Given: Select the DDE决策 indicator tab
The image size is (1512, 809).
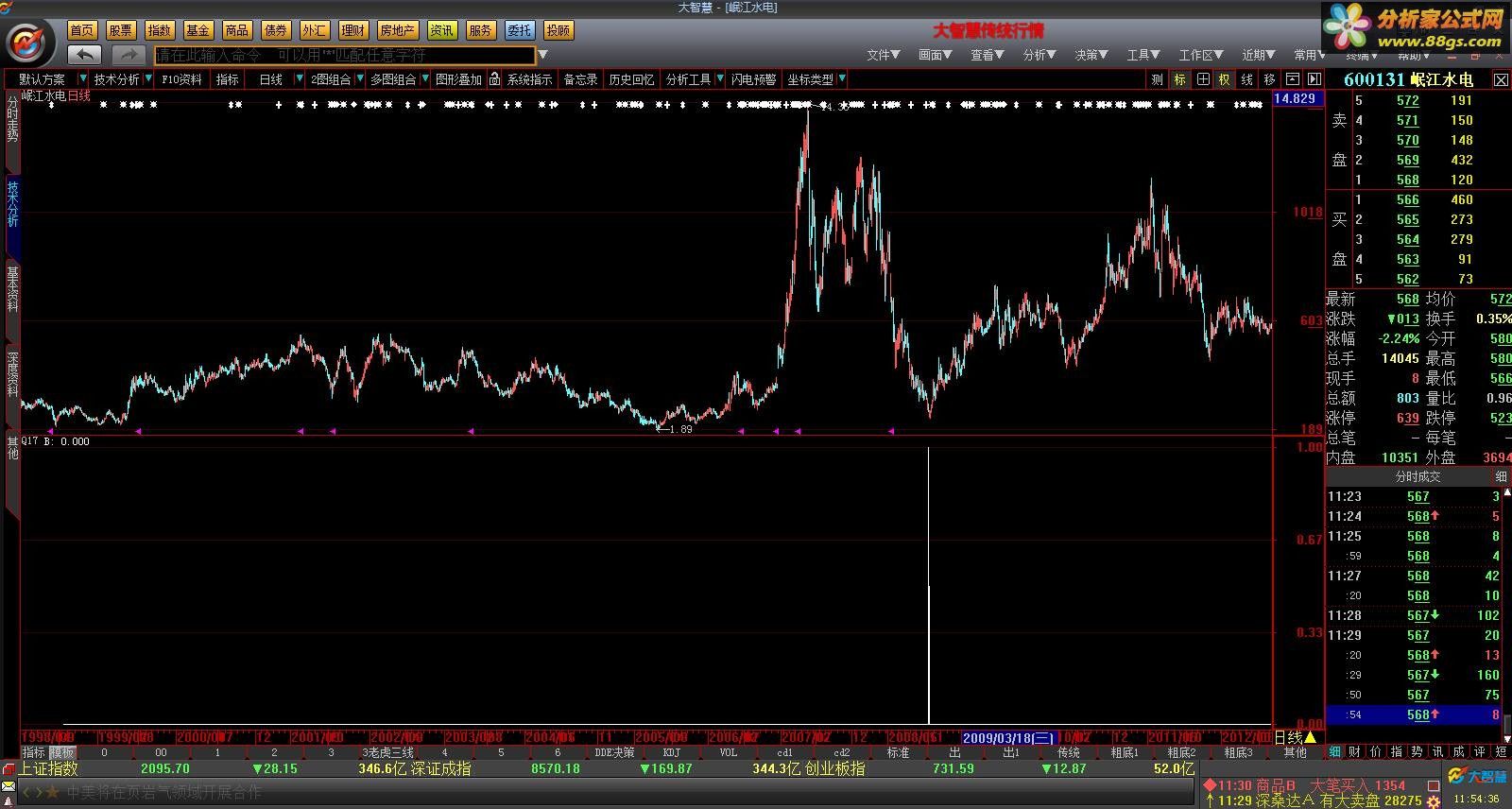Looking at the screenshot, I should 614,753.
